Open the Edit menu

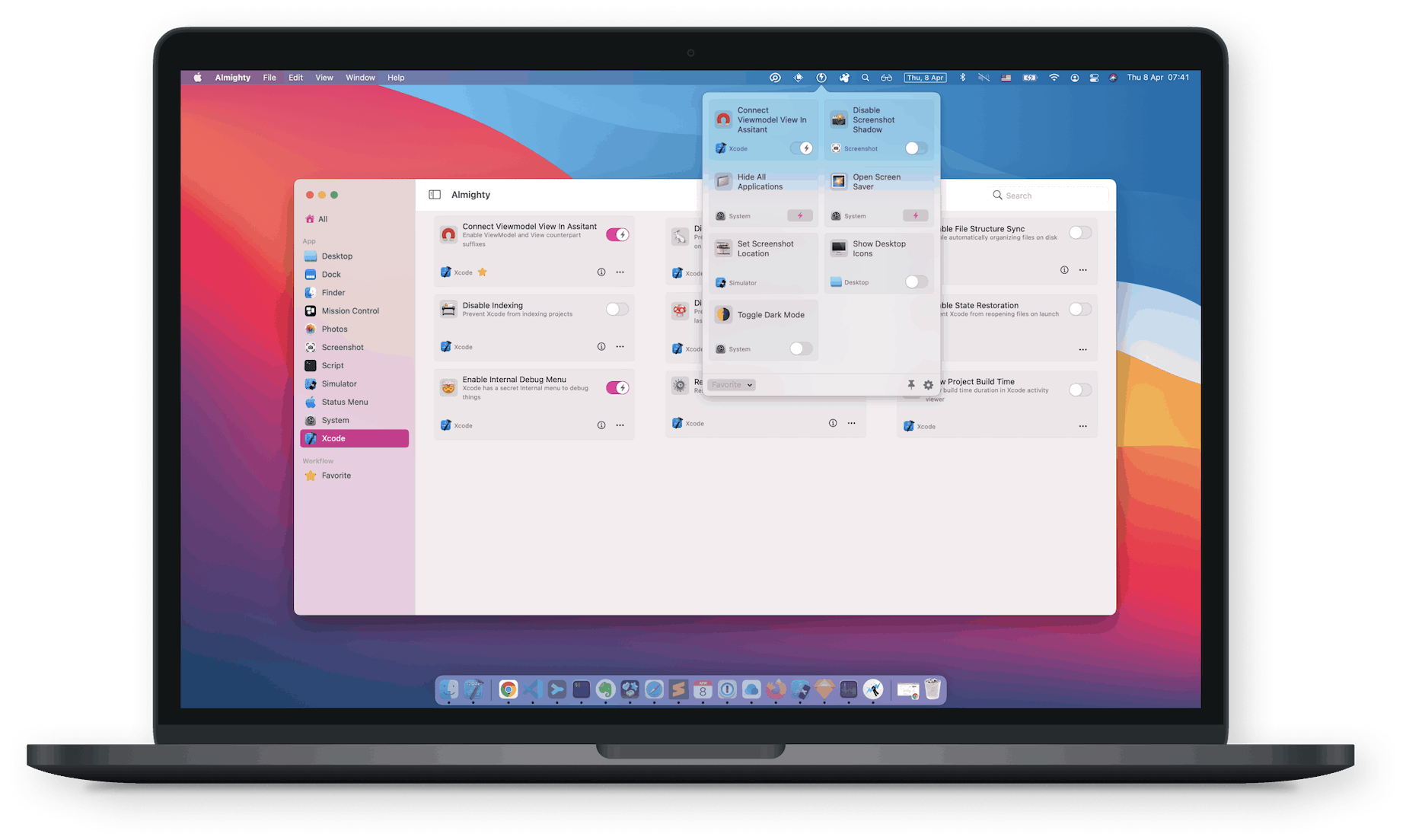[x=296, y=78]
